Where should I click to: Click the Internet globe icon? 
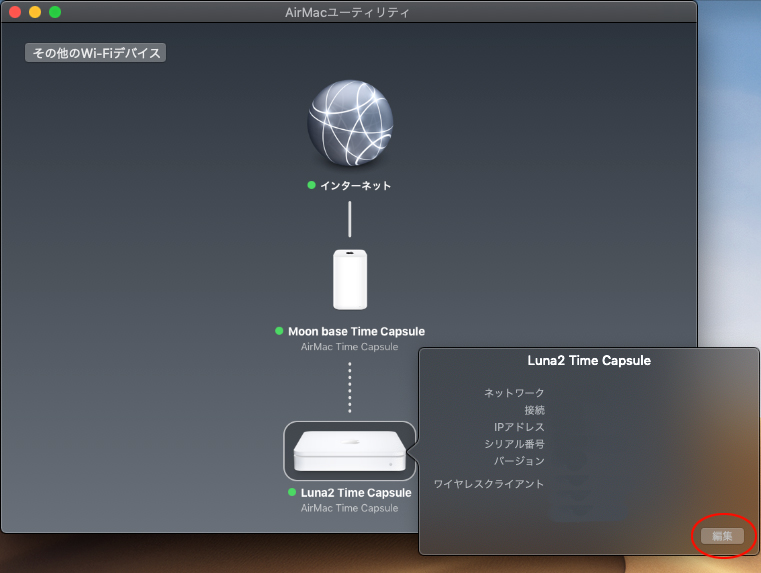[350, 123]
